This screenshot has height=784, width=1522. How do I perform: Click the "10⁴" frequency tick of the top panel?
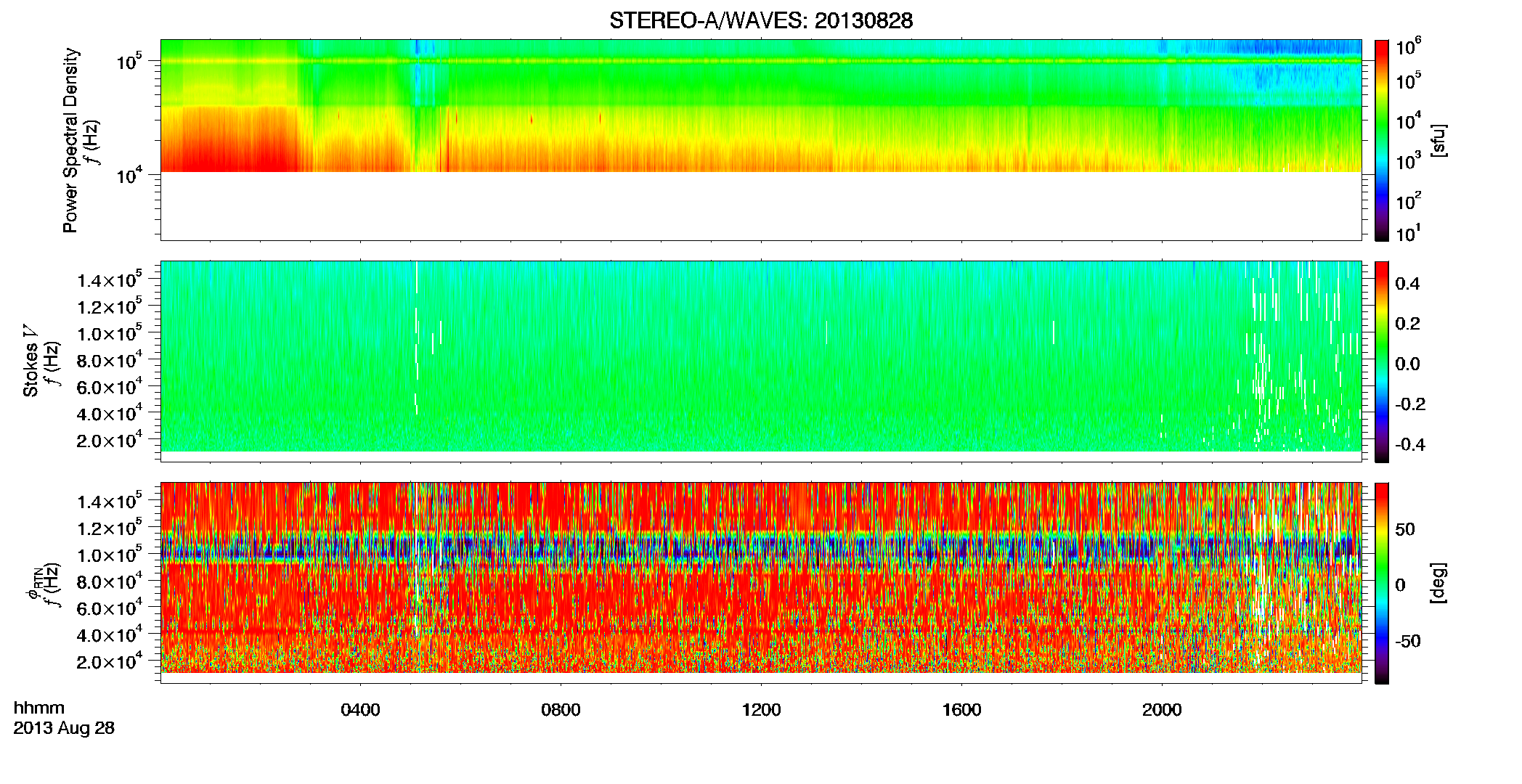coord(129,175)
